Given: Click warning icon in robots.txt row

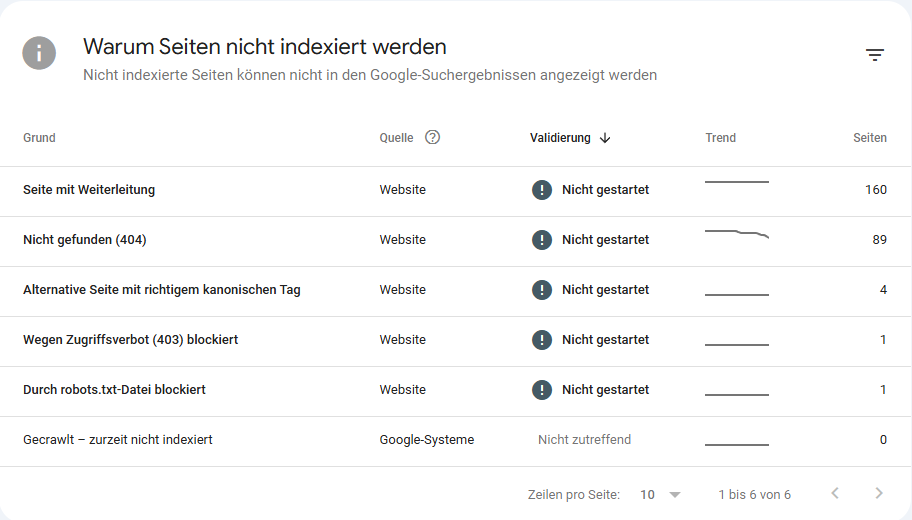Looking at the screenshot, I should [542, 390].
